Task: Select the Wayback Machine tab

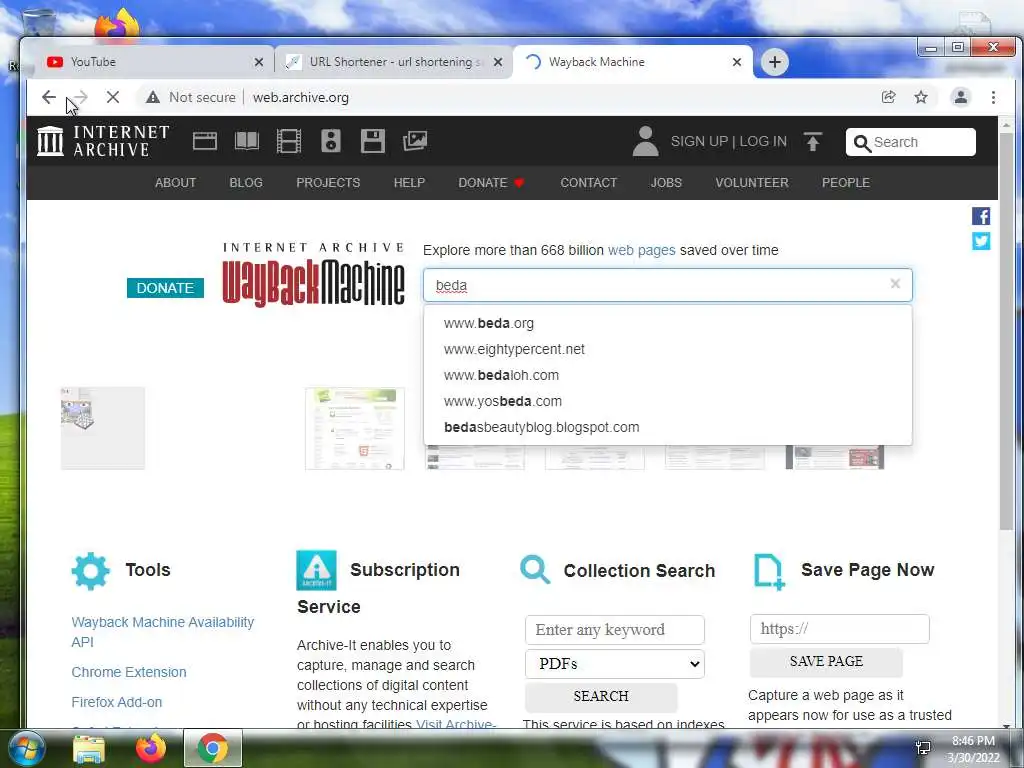Action: tap(632, 62)
